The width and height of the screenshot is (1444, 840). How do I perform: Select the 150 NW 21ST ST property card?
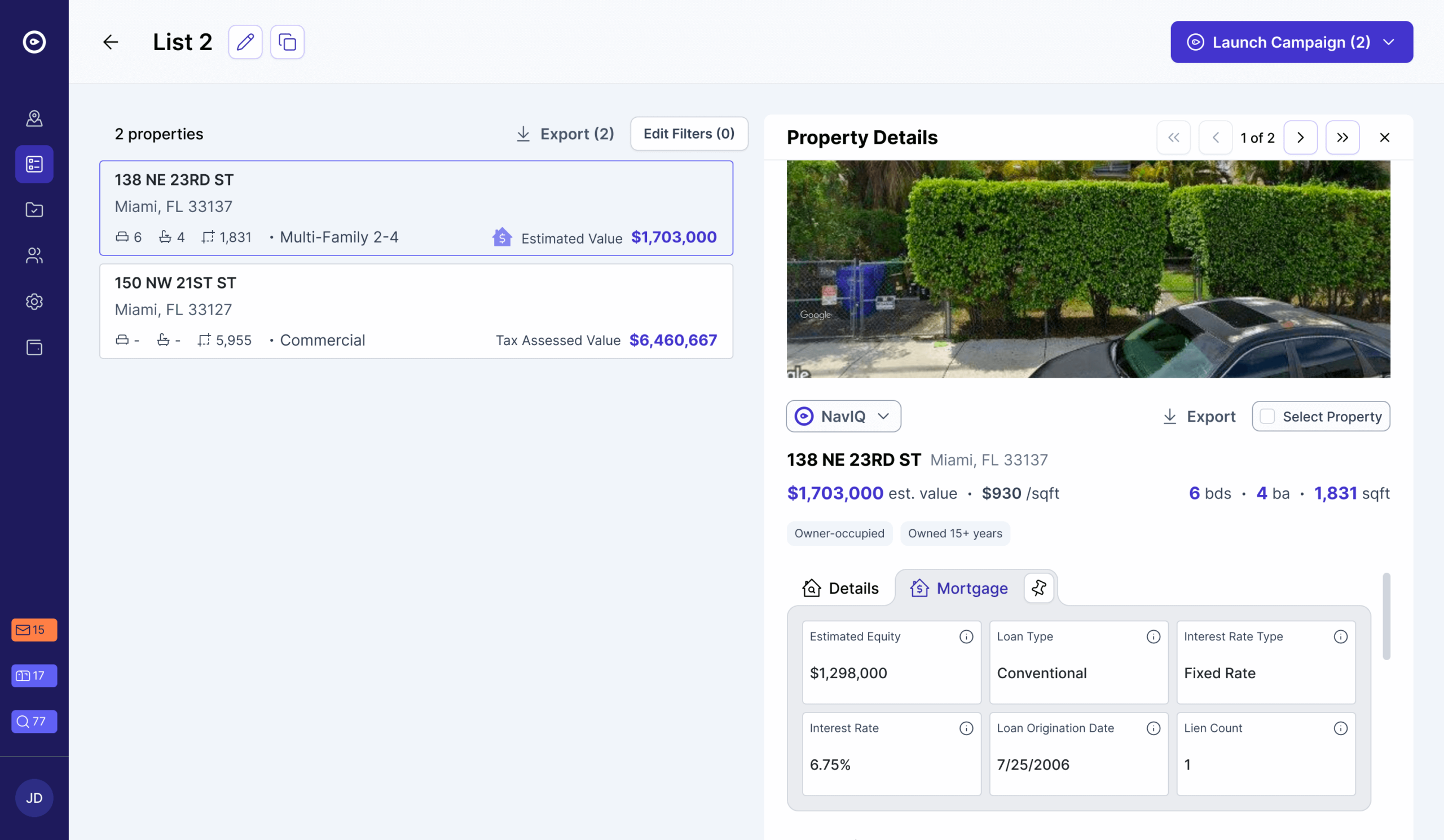click(416, 311)
